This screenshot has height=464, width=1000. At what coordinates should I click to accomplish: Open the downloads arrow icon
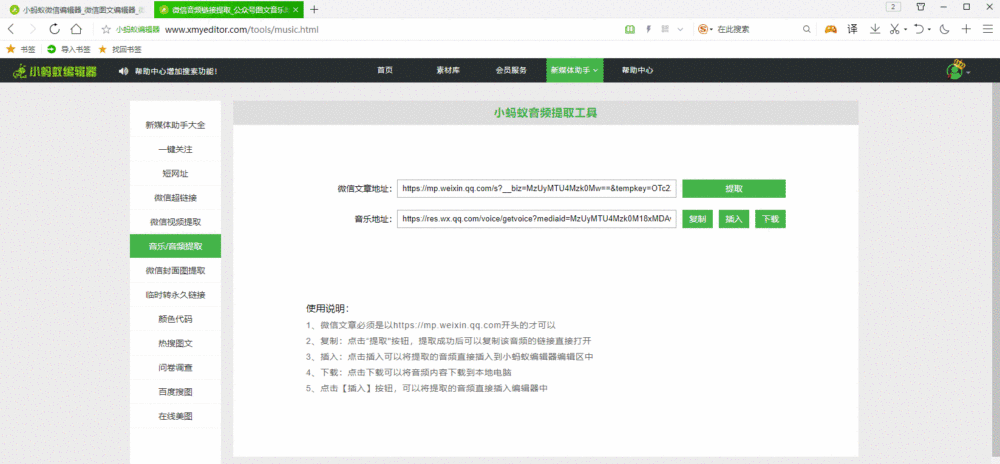pos(876,29)
